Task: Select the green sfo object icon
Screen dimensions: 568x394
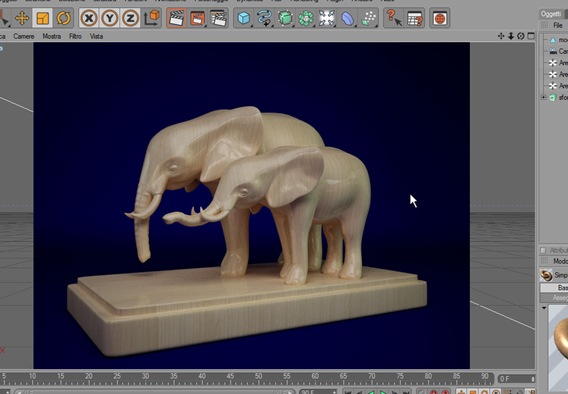Action: 552,97
